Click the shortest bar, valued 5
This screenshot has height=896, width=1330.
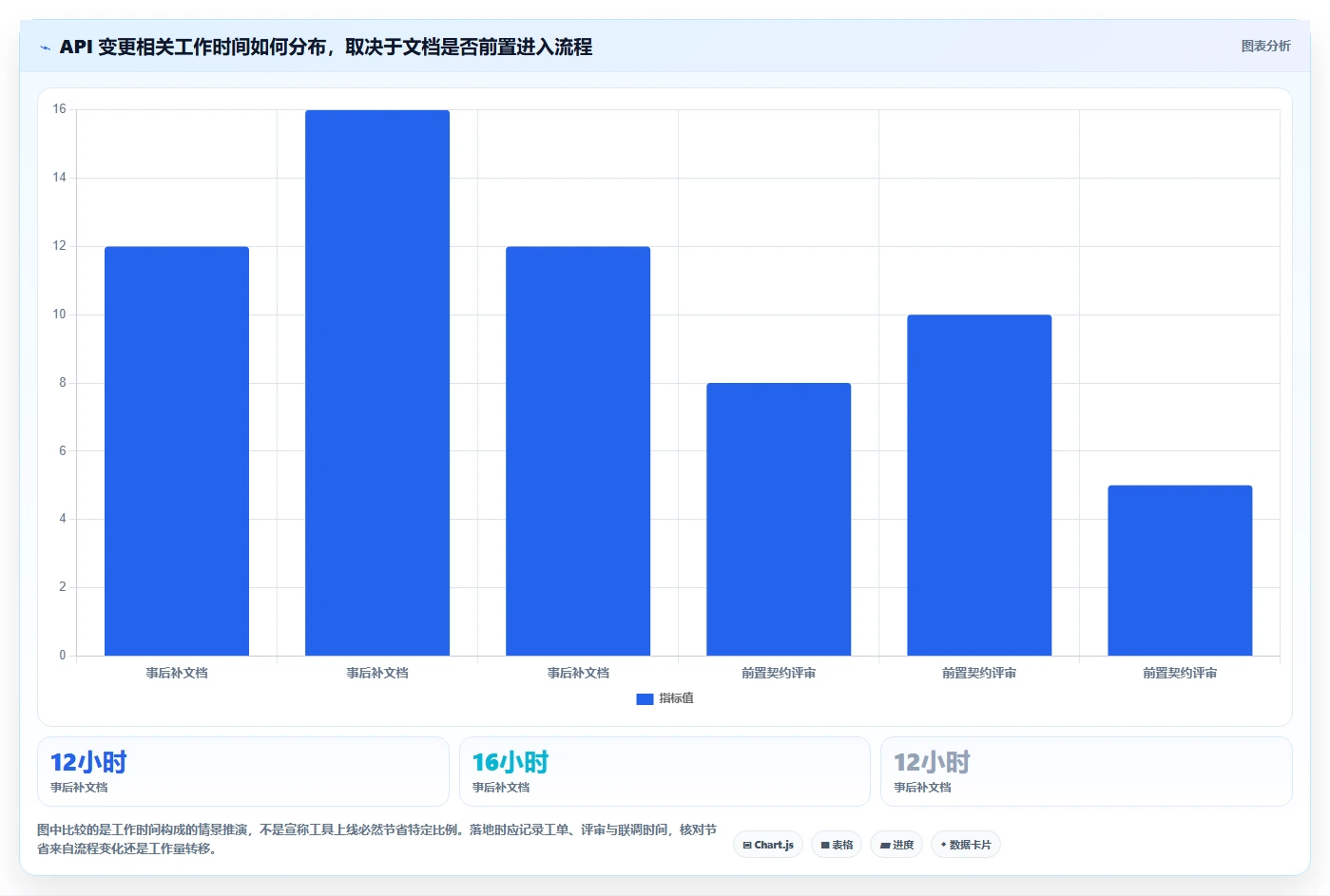point(1180,570)
